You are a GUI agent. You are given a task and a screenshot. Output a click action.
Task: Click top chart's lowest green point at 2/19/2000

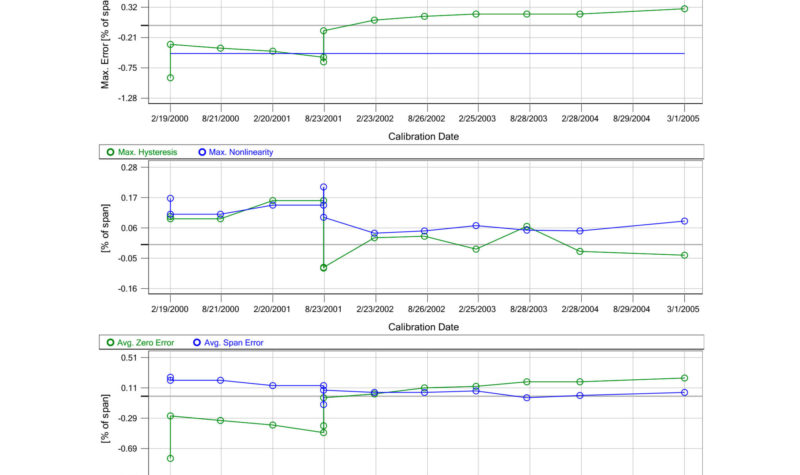[x=170, y=77]
